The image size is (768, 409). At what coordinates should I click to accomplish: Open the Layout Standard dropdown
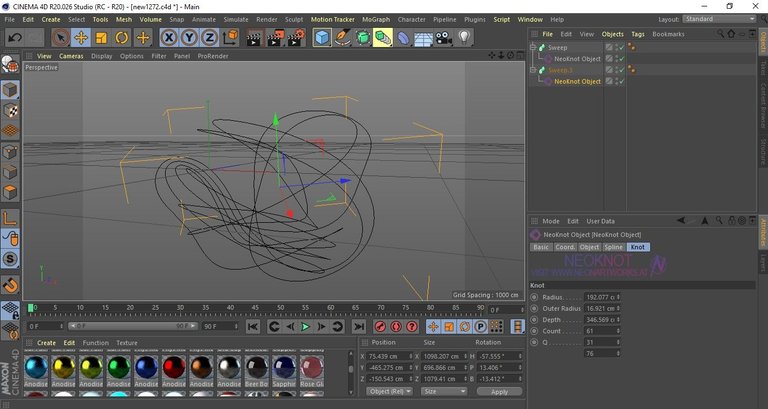tap(720, 19)
